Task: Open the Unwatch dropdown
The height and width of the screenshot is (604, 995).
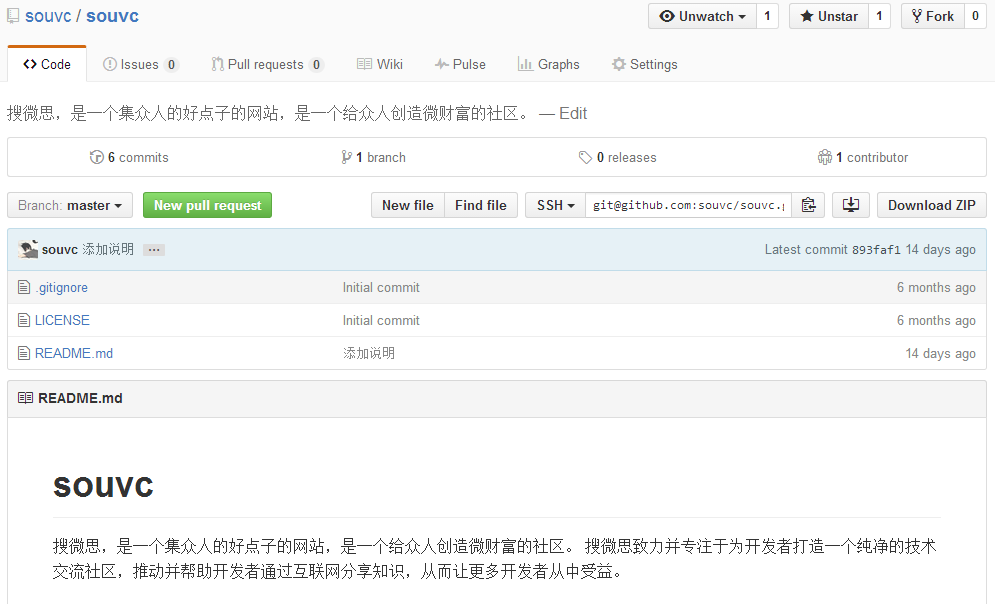Action: 702,16
